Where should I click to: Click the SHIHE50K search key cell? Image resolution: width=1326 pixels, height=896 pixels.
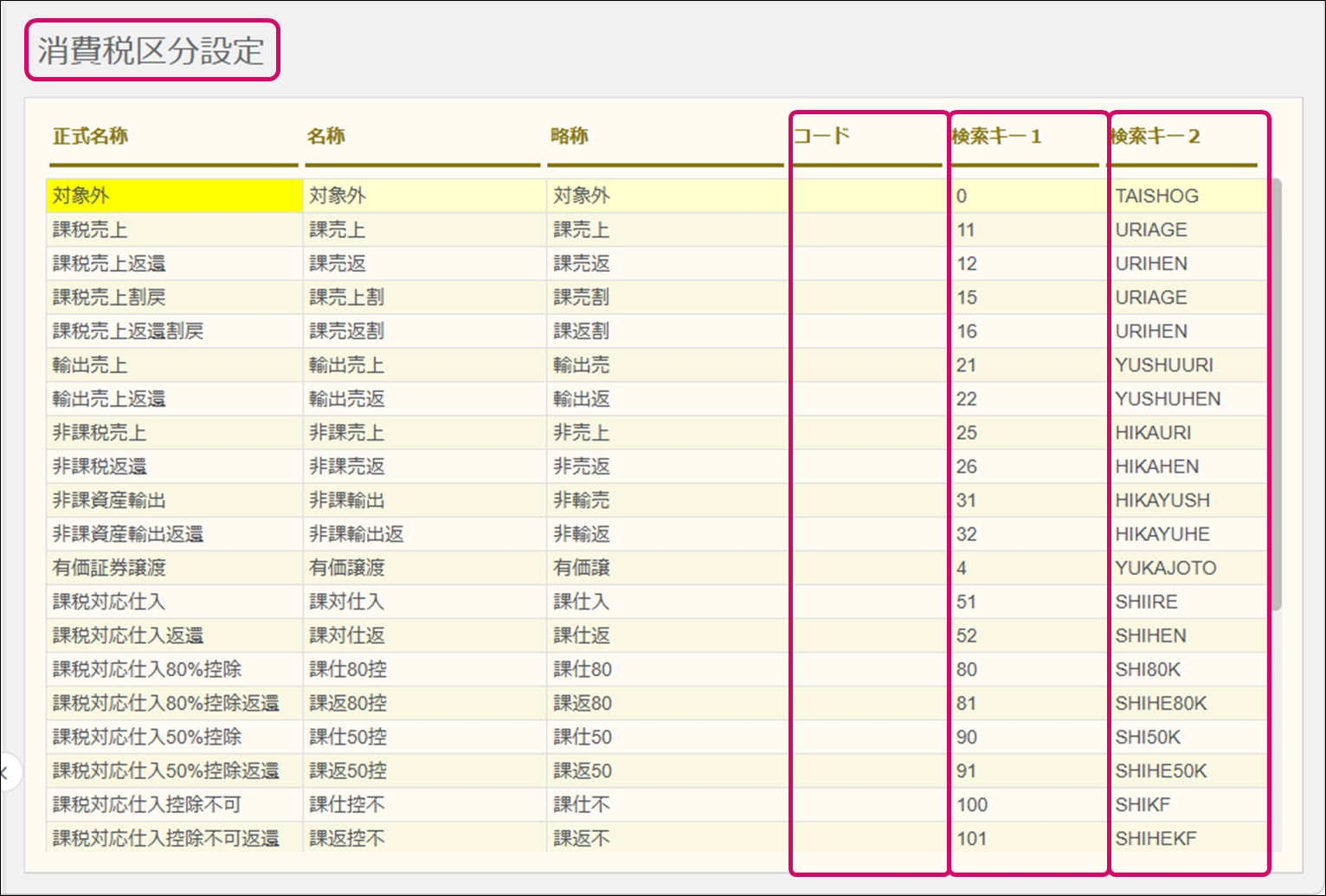pyautogui.click(x=1161, y=771)
